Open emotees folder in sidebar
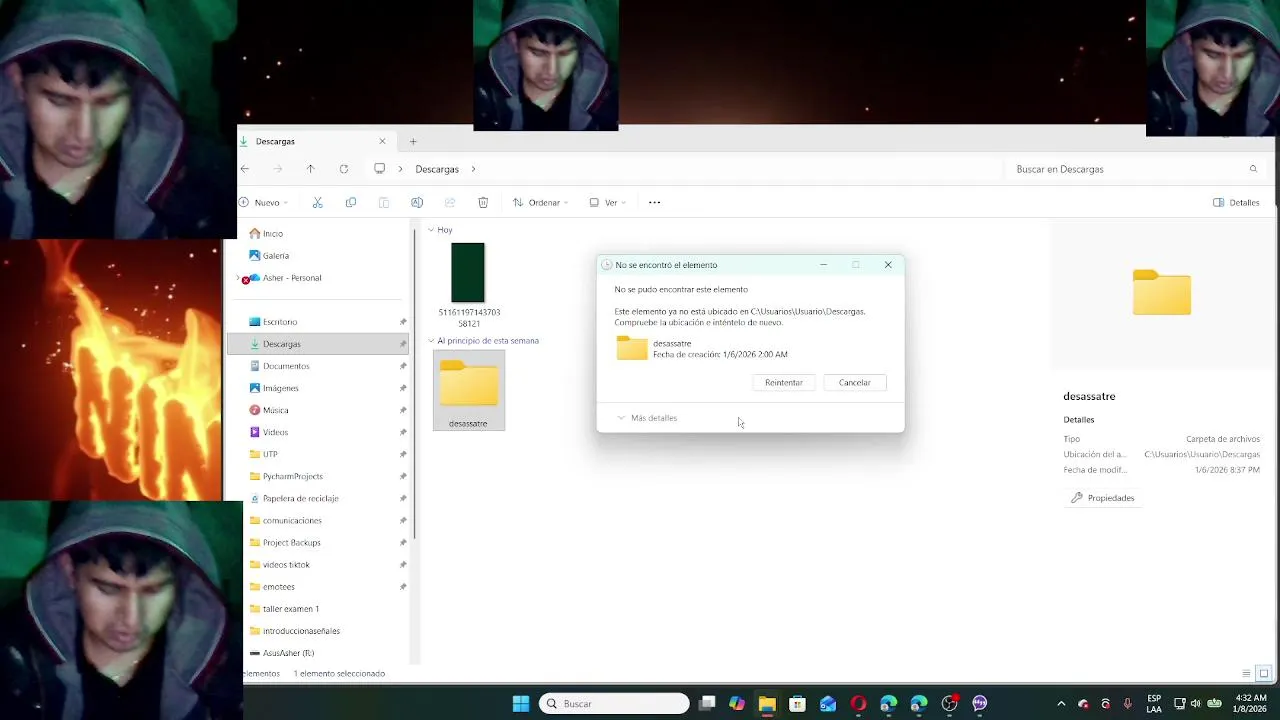1280x720 pixels. pos(278,586)
